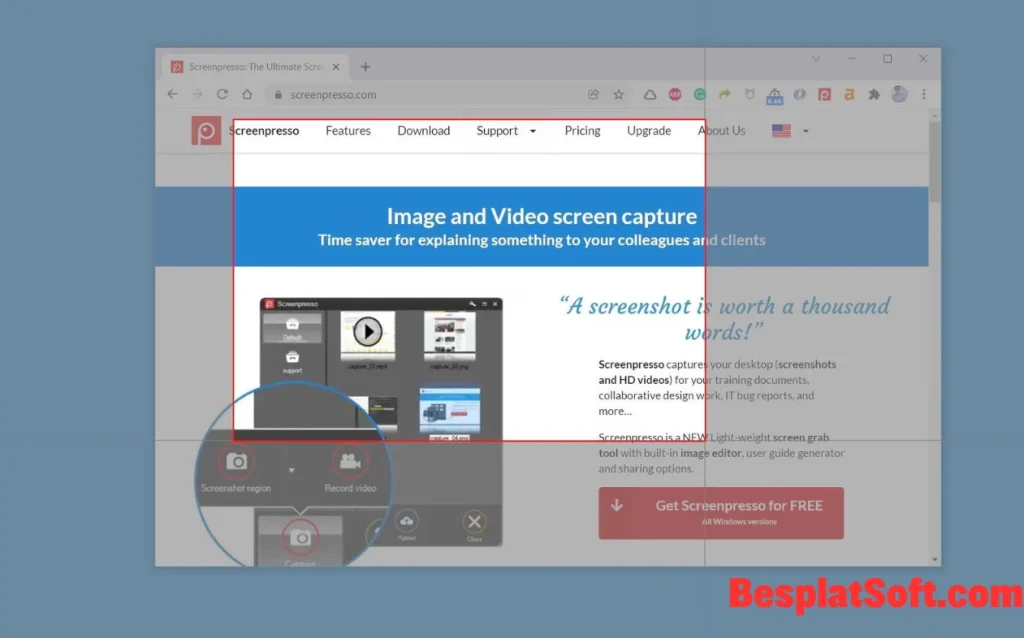Click the Adblock Plus extension icon
The height and width of the screenshot is (638, 1024).
tap(673, 94)
